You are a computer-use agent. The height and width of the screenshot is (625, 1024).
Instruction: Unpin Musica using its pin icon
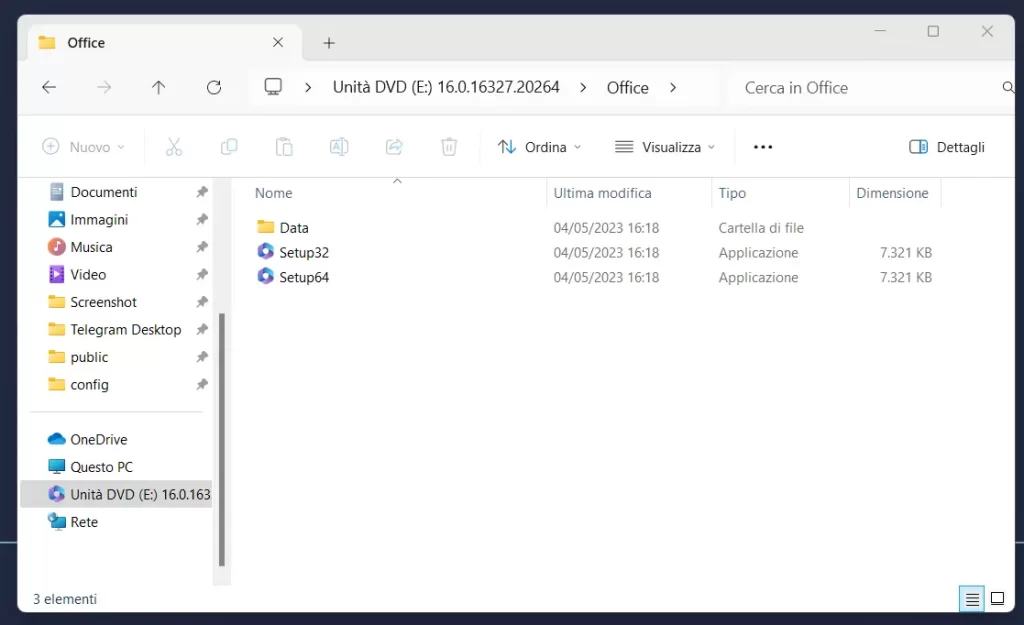tap(202, 247)
